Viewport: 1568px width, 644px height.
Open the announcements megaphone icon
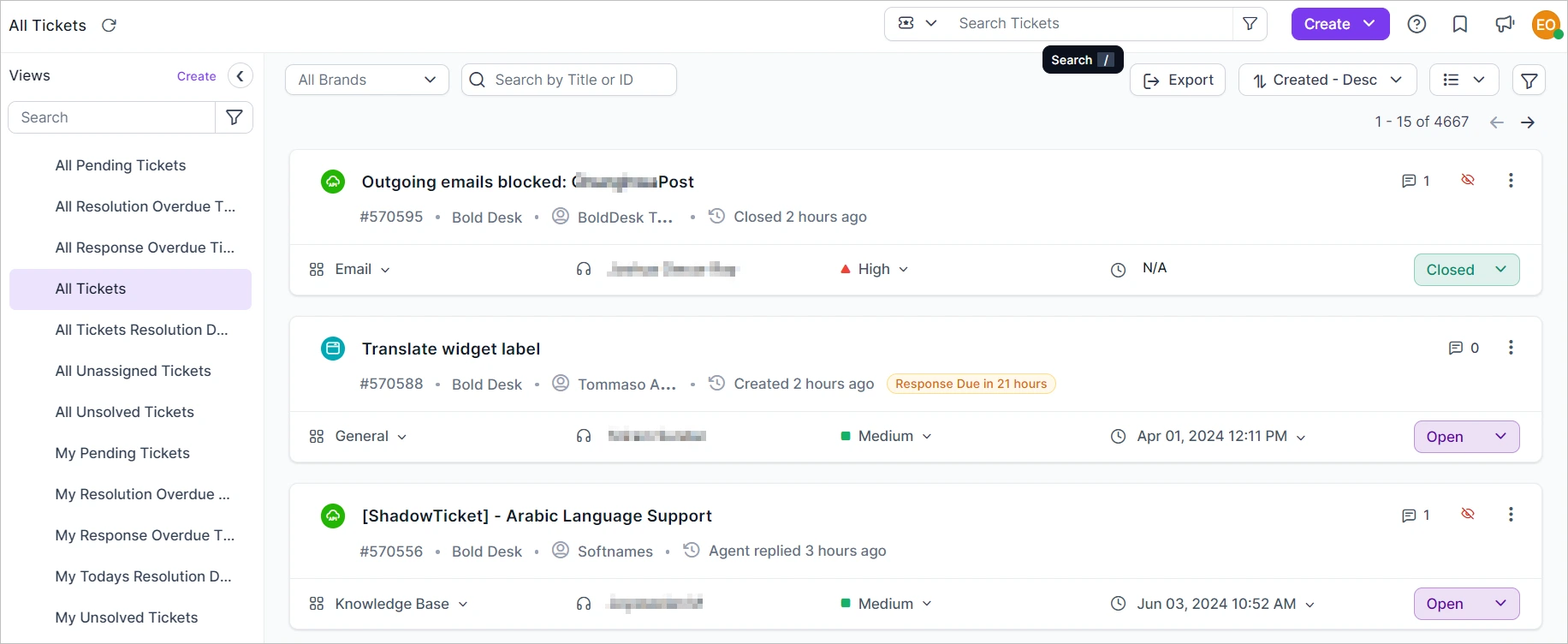[1505, 24]
